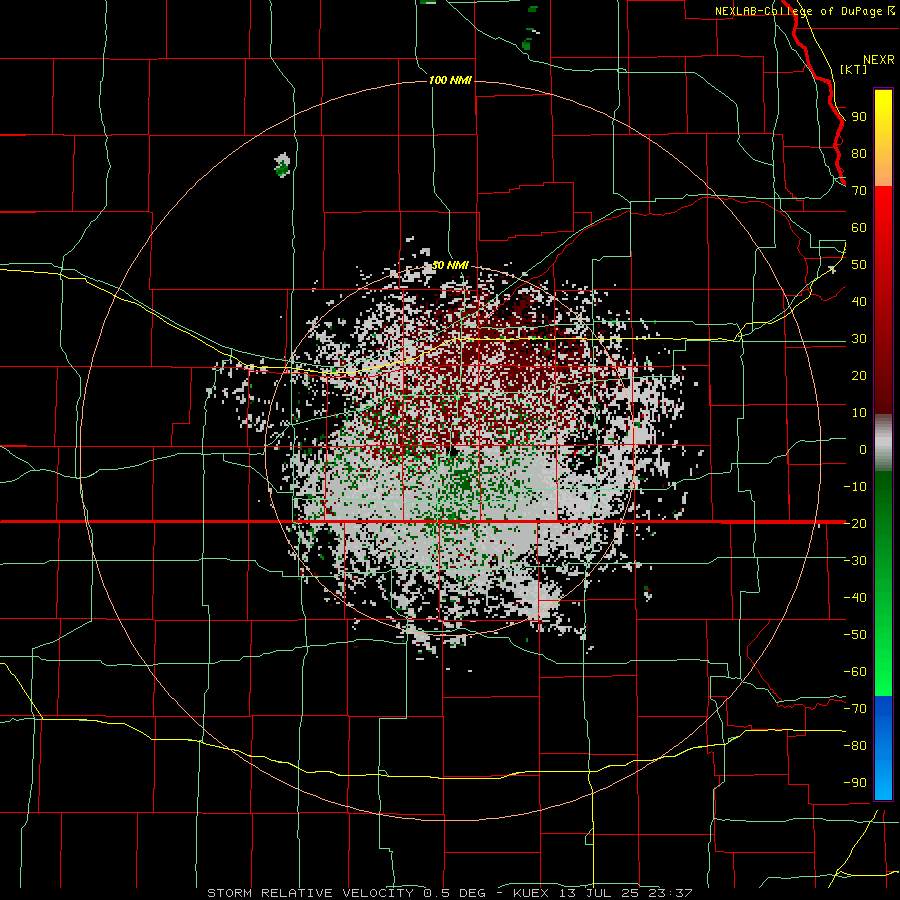This screenshot has height=900, width=900.
Task: Click the 100 NMI range ring label
Action: (450, 80)
